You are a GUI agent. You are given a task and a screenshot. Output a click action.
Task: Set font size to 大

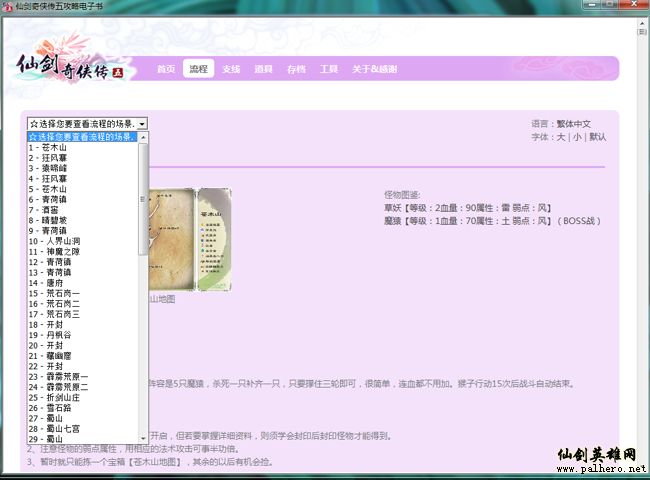[x=561, y=137]
